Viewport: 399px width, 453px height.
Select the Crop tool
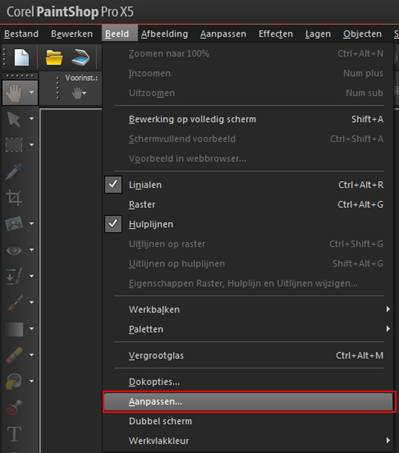pos(14,197)
